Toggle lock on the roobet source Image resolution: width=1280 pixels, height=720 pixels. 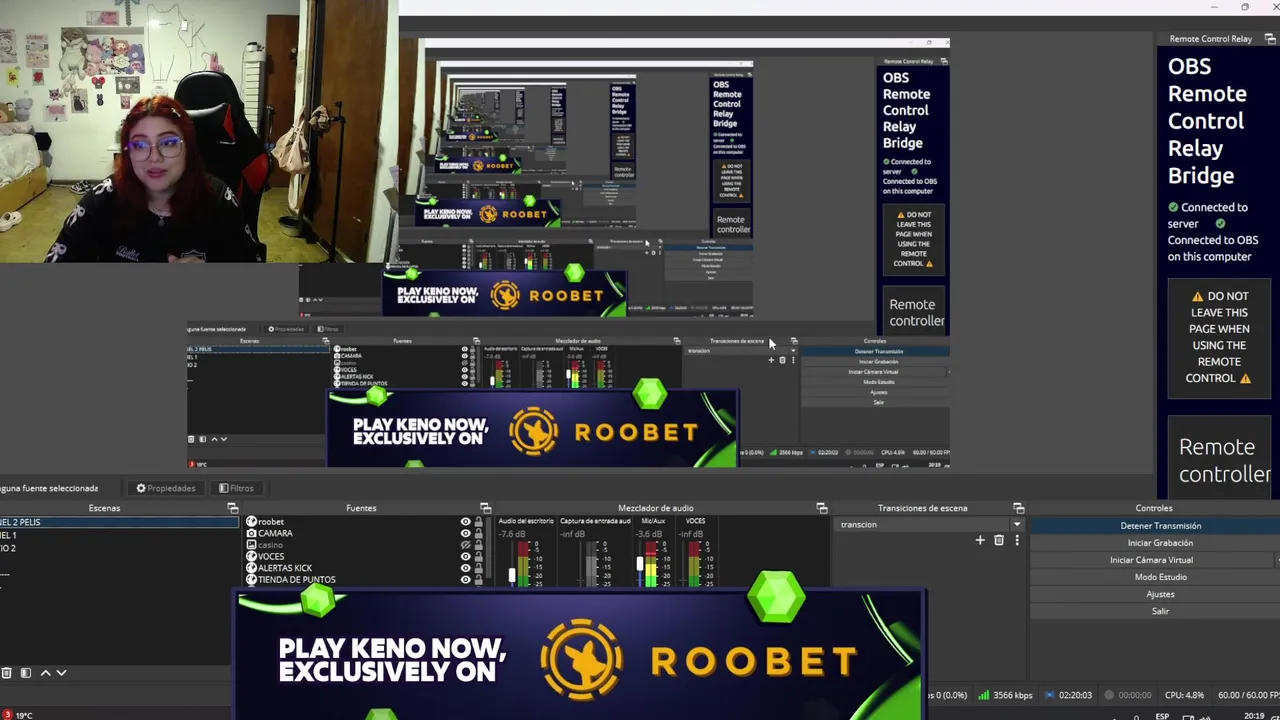pos(478,522)
